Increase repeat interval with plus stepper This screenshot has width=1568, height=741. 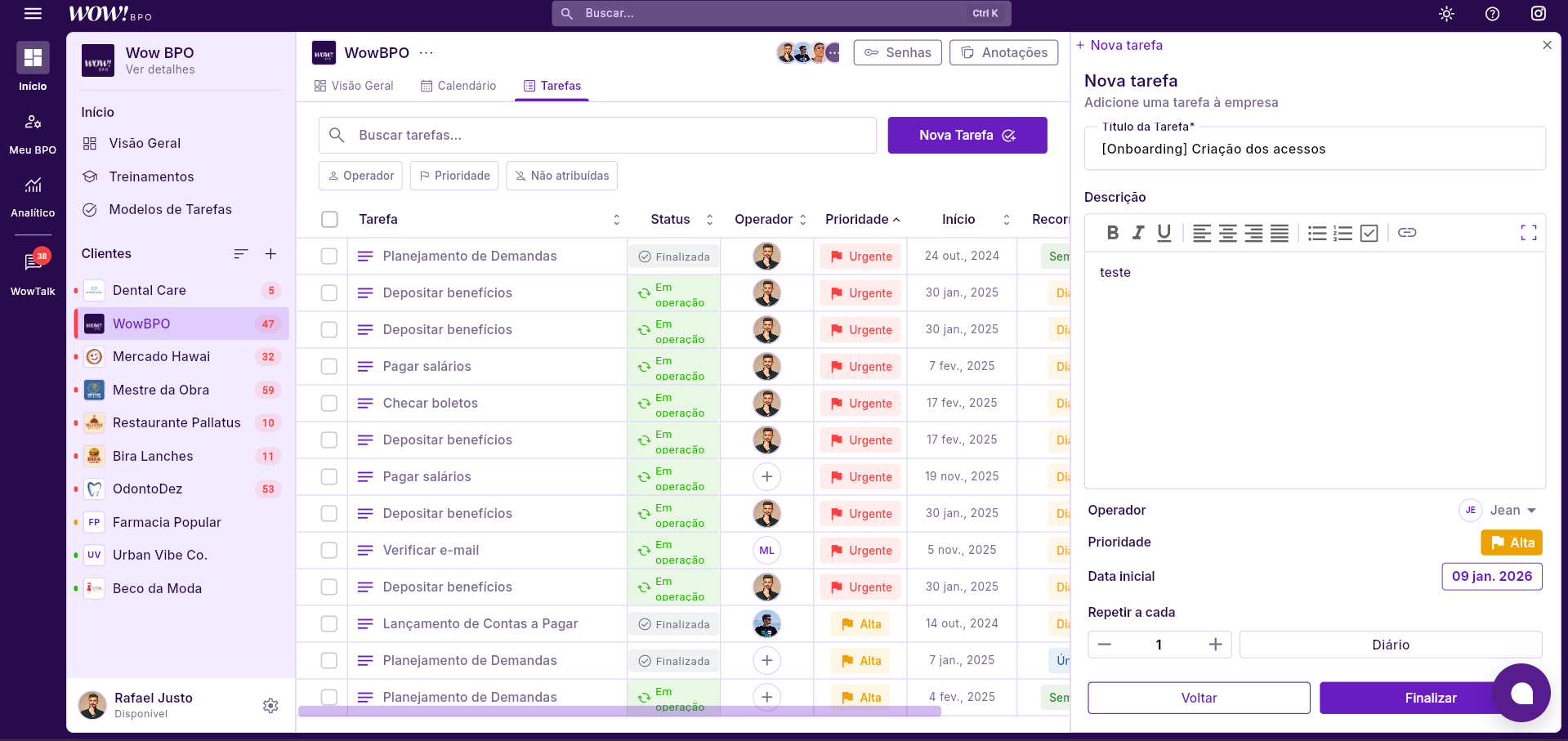point(1215,645)
